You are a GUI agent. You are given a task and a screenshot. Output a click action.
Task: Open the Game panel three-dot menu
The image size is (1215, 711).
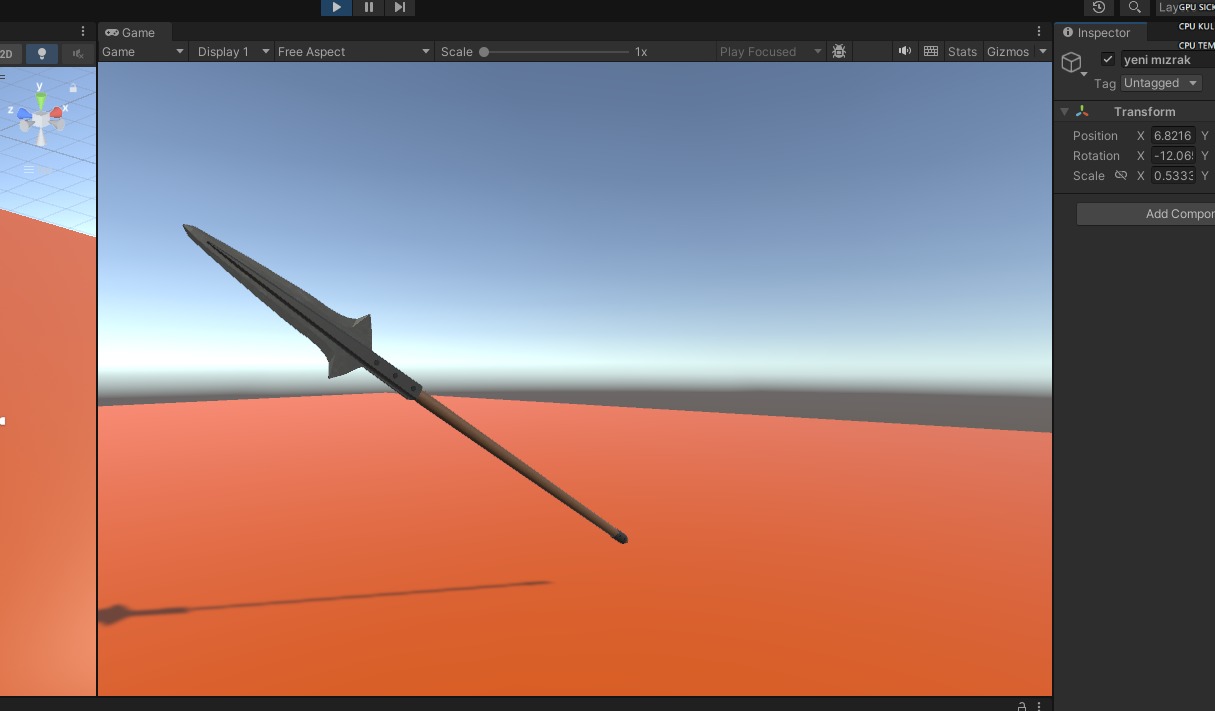pos(1039,32)
